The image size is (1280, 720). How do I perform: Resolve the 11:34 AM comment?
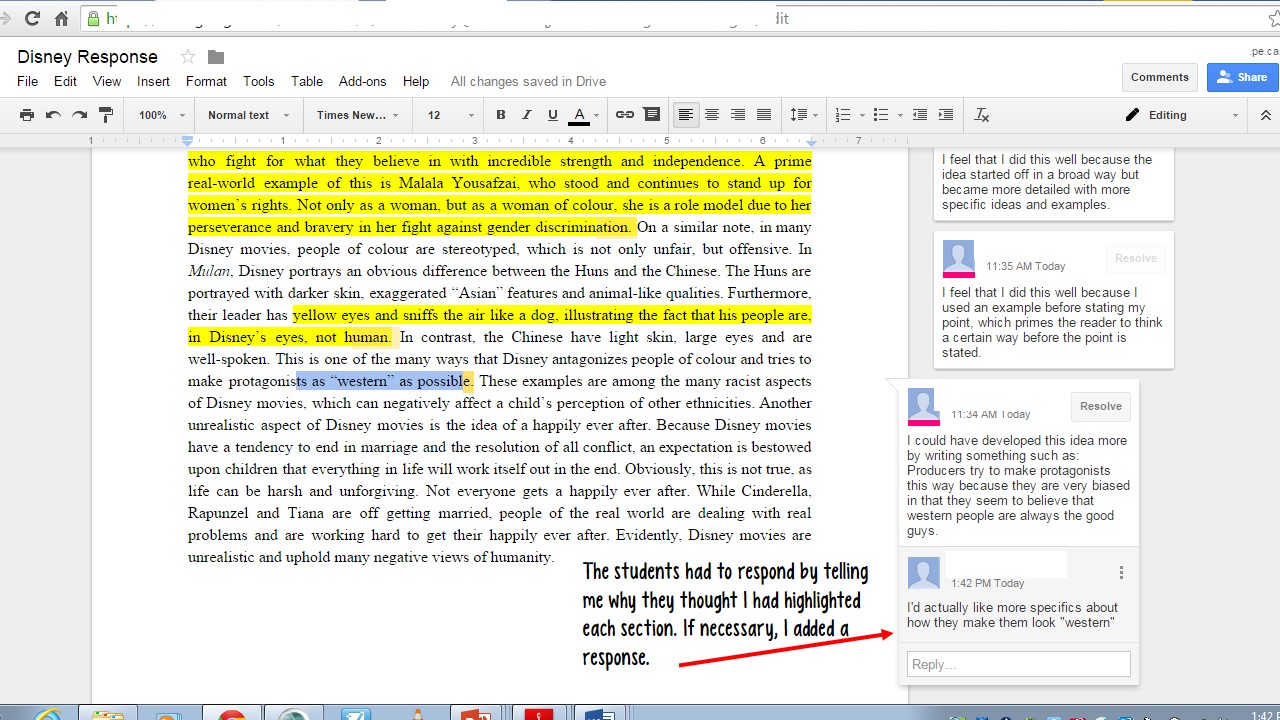(x=1100, y=406)
